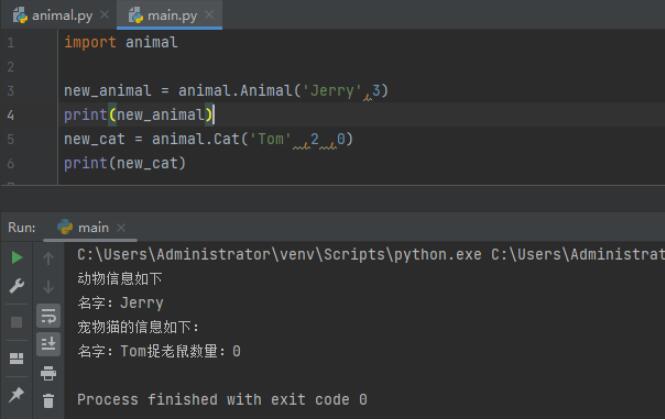Pin the Run tab
Image resolution: width=665 pixels, height=420 pixels.
(x=17, y=394)
